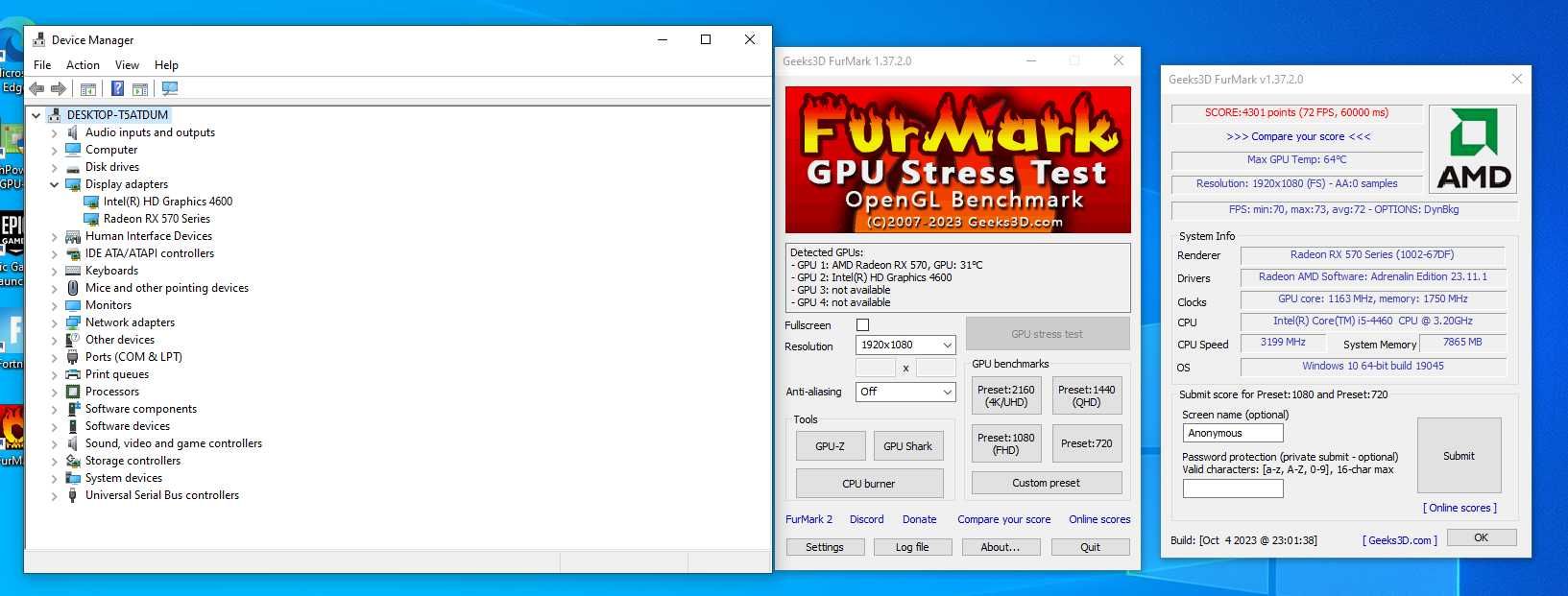Enable the Fullscreen checkbox in FurMark
The width and height of the screenshot is (1568, 596).
(x=862, y=325)
